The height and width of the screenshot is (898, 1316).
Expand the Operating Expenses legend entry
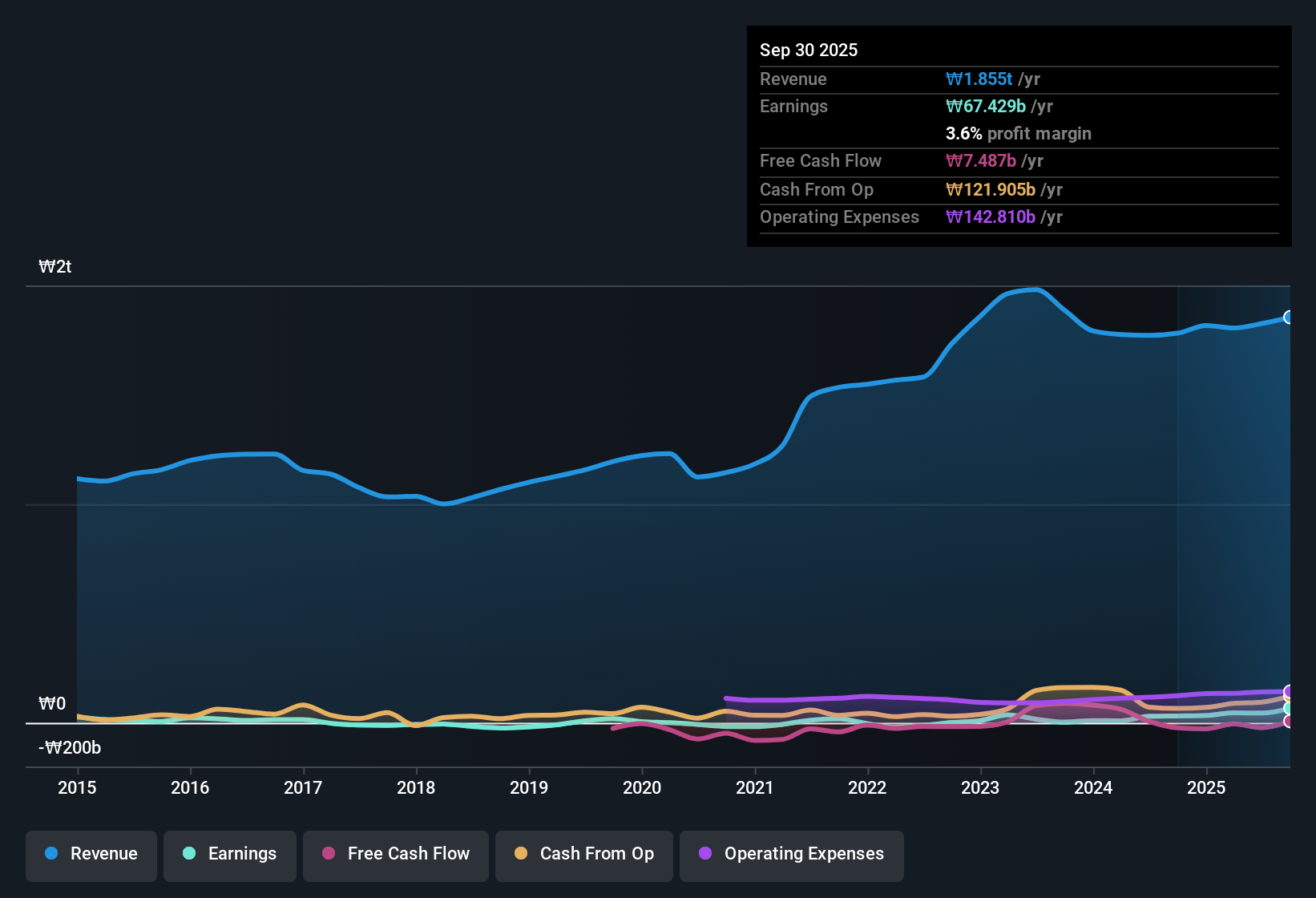791,854
